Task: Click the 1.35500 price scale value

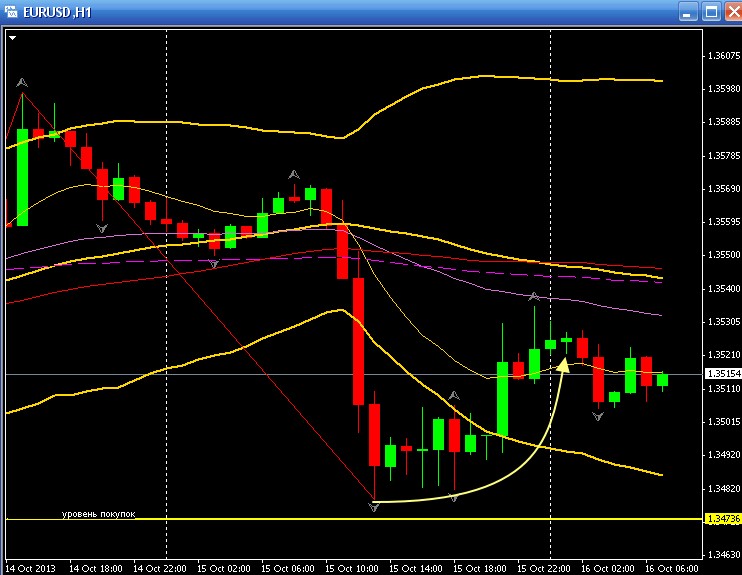Action: pos(724,255)
